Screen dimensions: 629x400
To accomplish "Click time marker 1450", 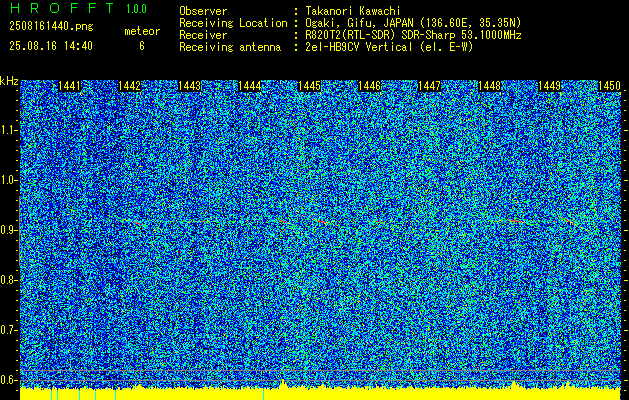I will [x=609, y=86].
